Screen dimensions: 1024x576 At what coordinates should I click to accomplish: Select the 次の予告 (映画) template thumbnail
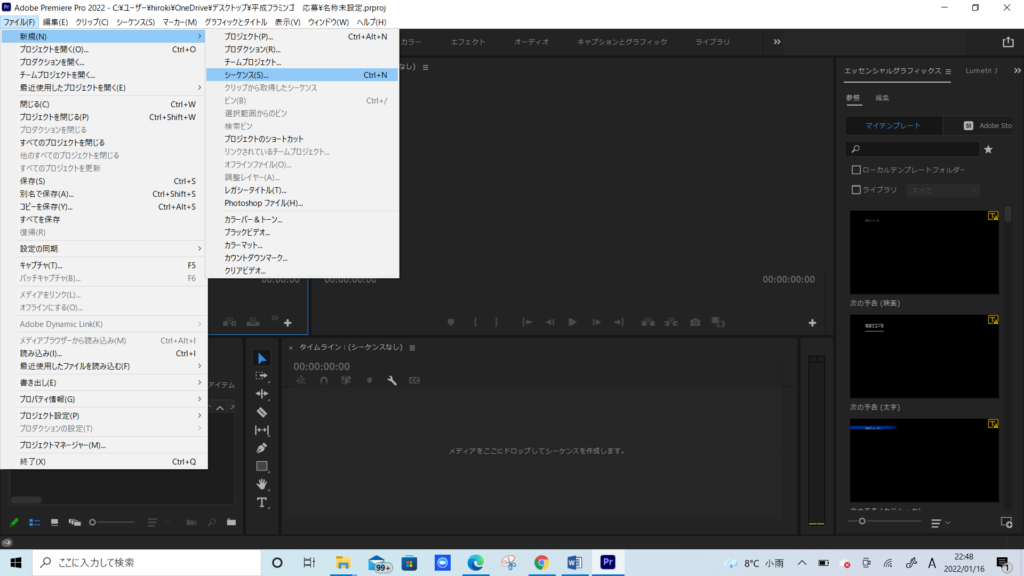924,252
